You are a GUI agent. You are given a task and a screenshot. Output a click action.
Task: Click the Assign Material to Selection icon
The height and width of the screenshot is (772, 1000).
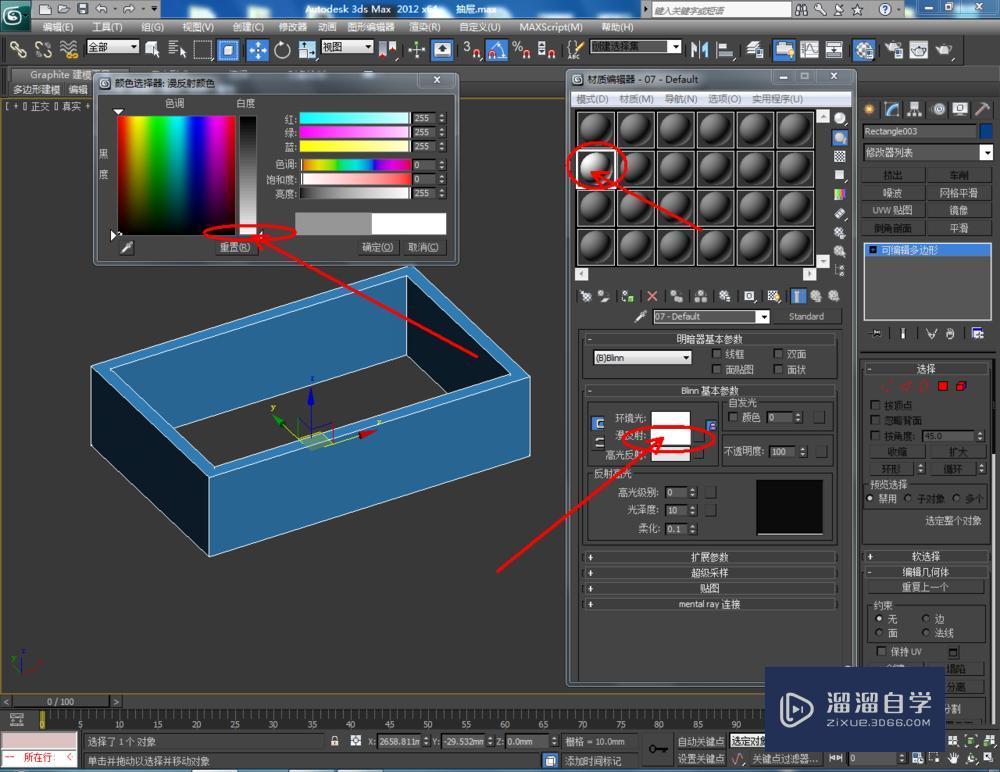626,296
